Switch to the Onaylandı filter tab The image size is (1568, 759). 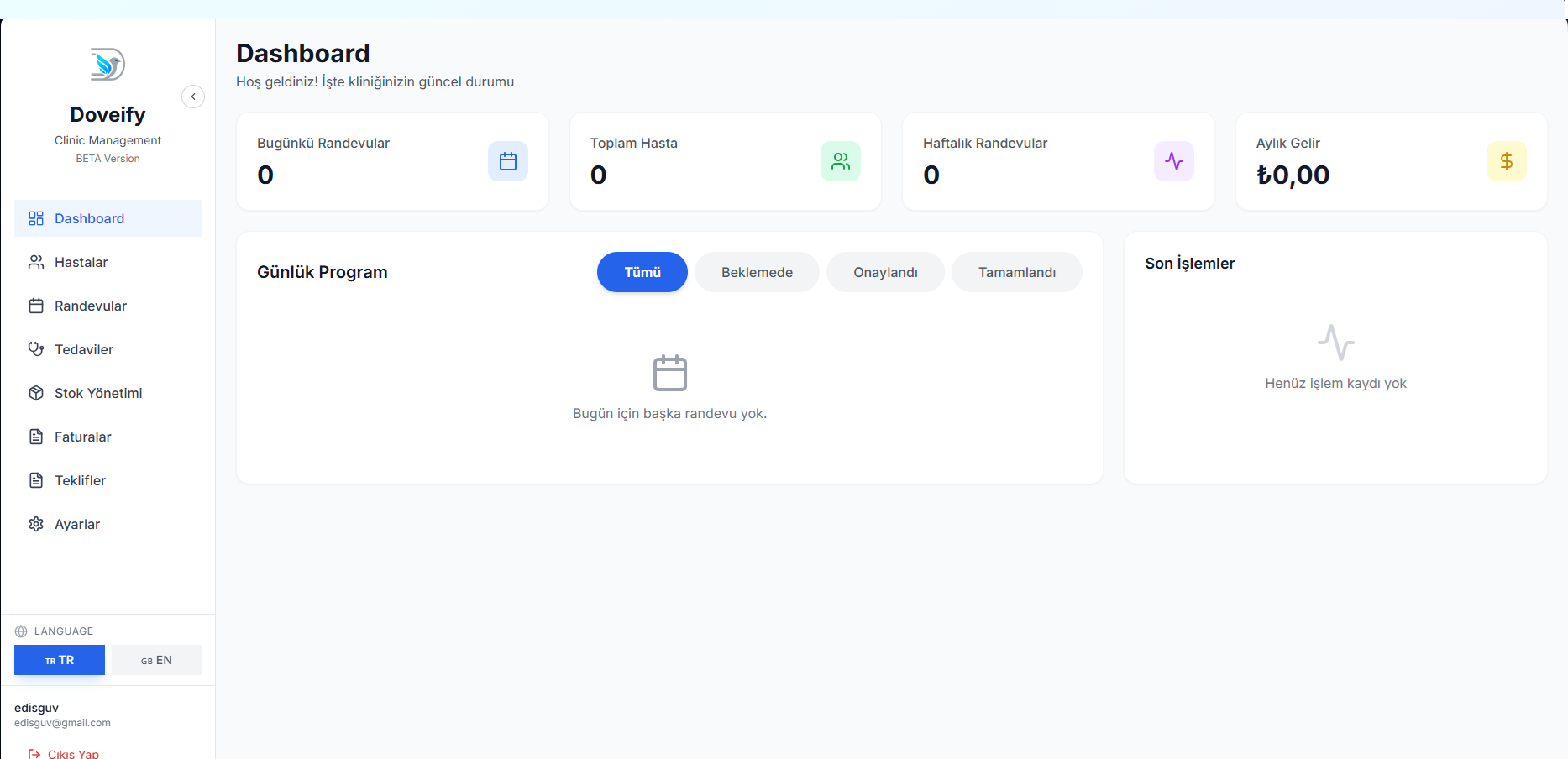(884, 272)
